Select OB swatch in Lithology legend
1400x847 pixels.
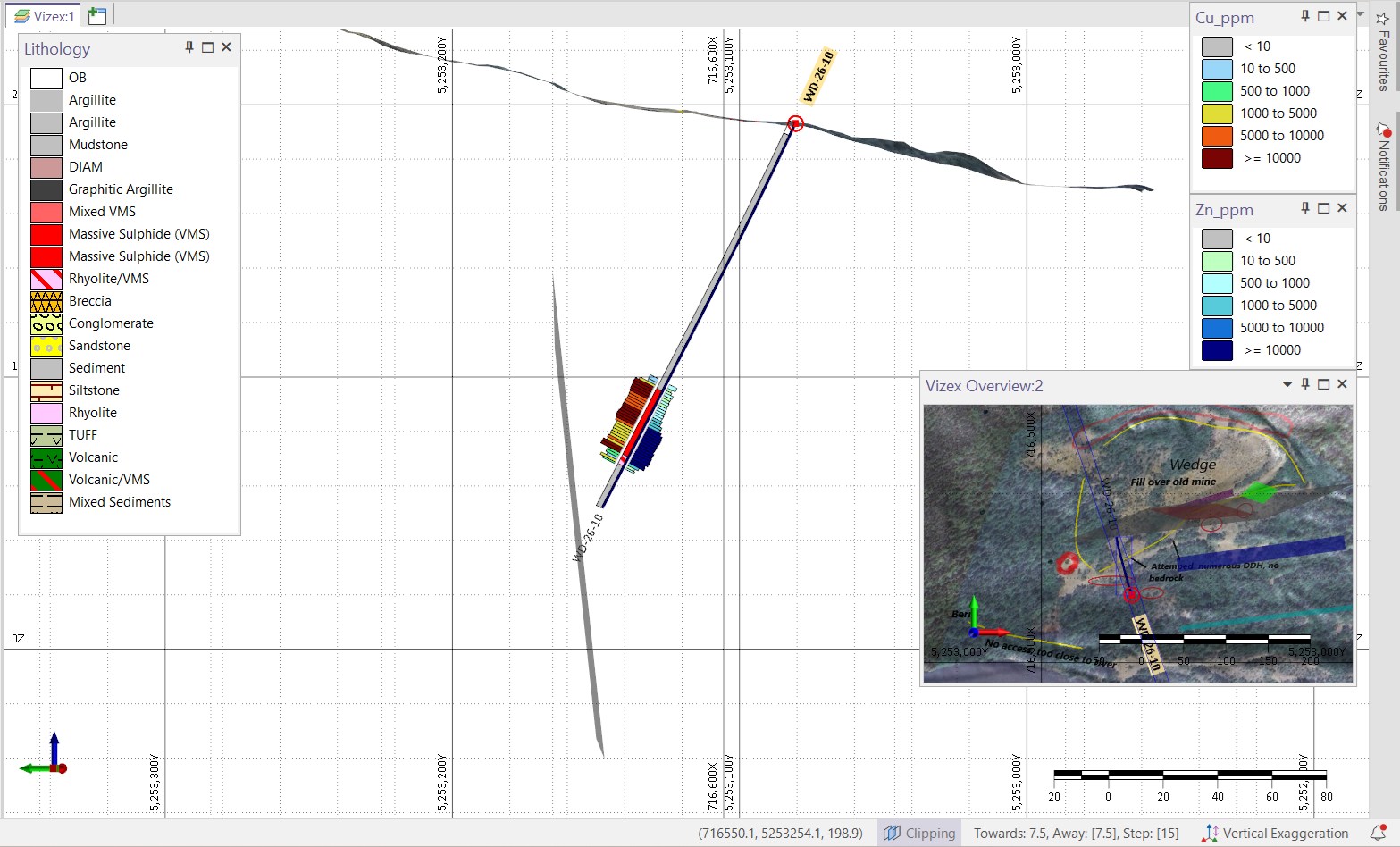[x=46, y=78]
